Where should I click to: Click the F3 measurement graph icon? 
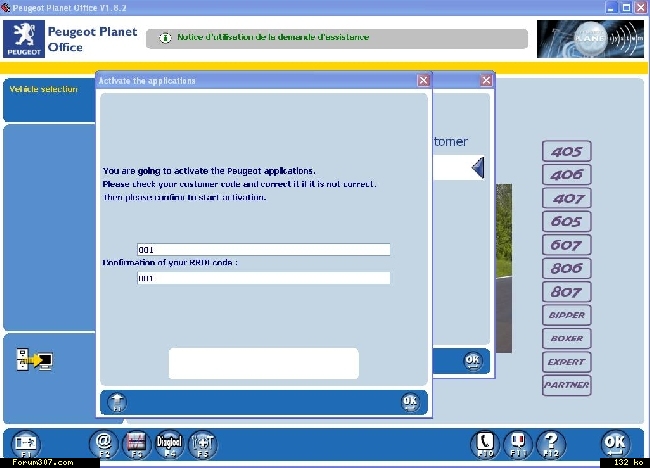pos(136,444)
